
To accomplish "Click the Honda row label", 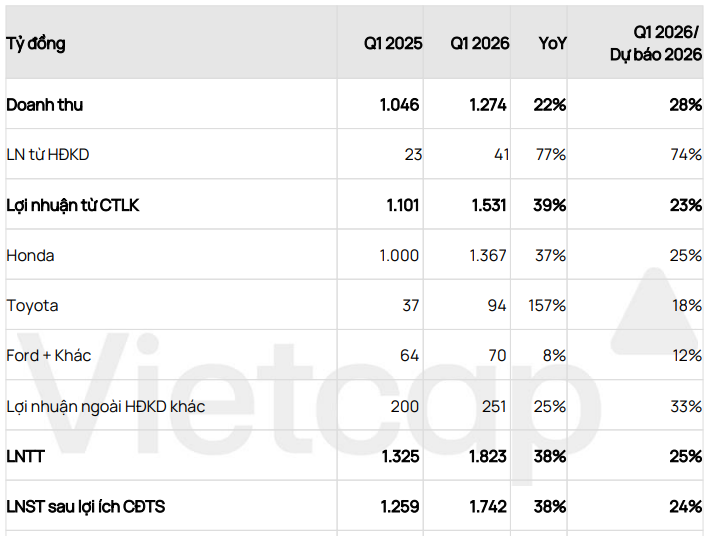I will 30,256.
